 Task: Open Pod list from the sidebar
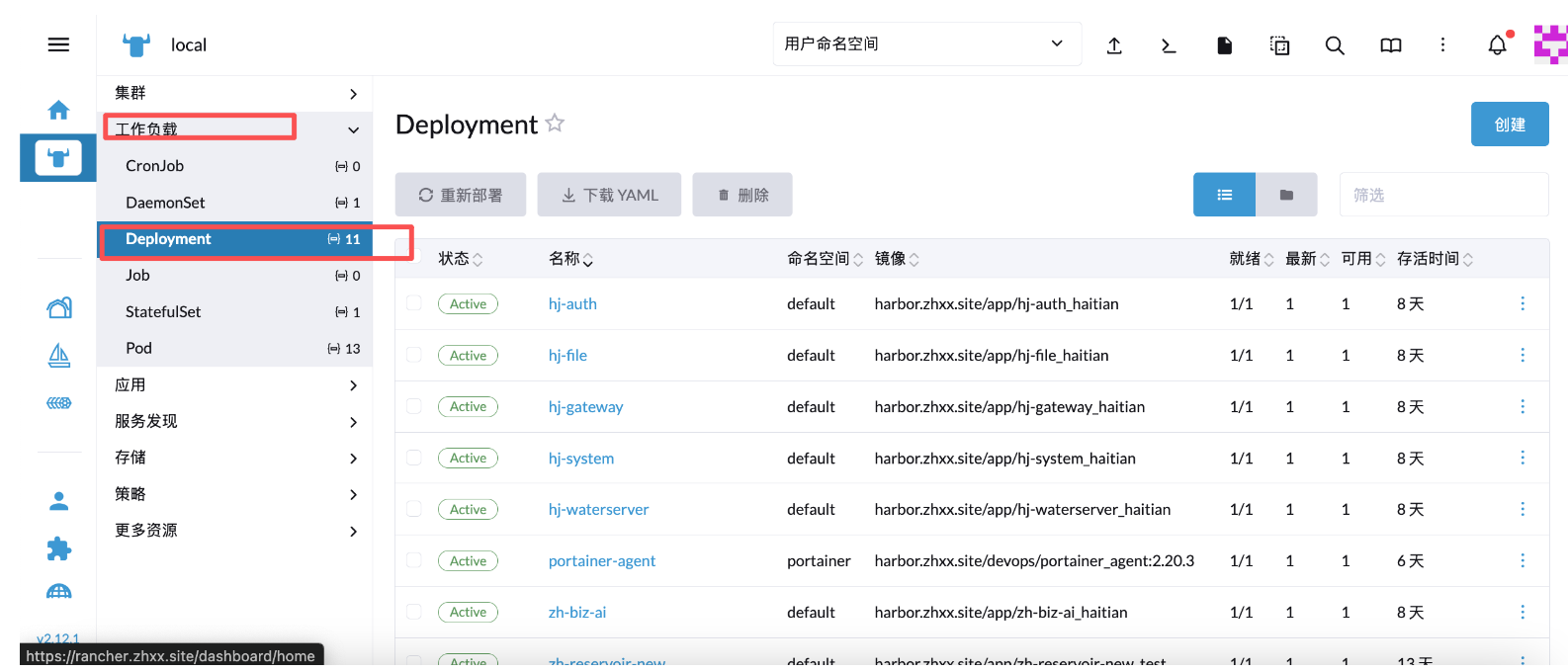pos(139,349)
